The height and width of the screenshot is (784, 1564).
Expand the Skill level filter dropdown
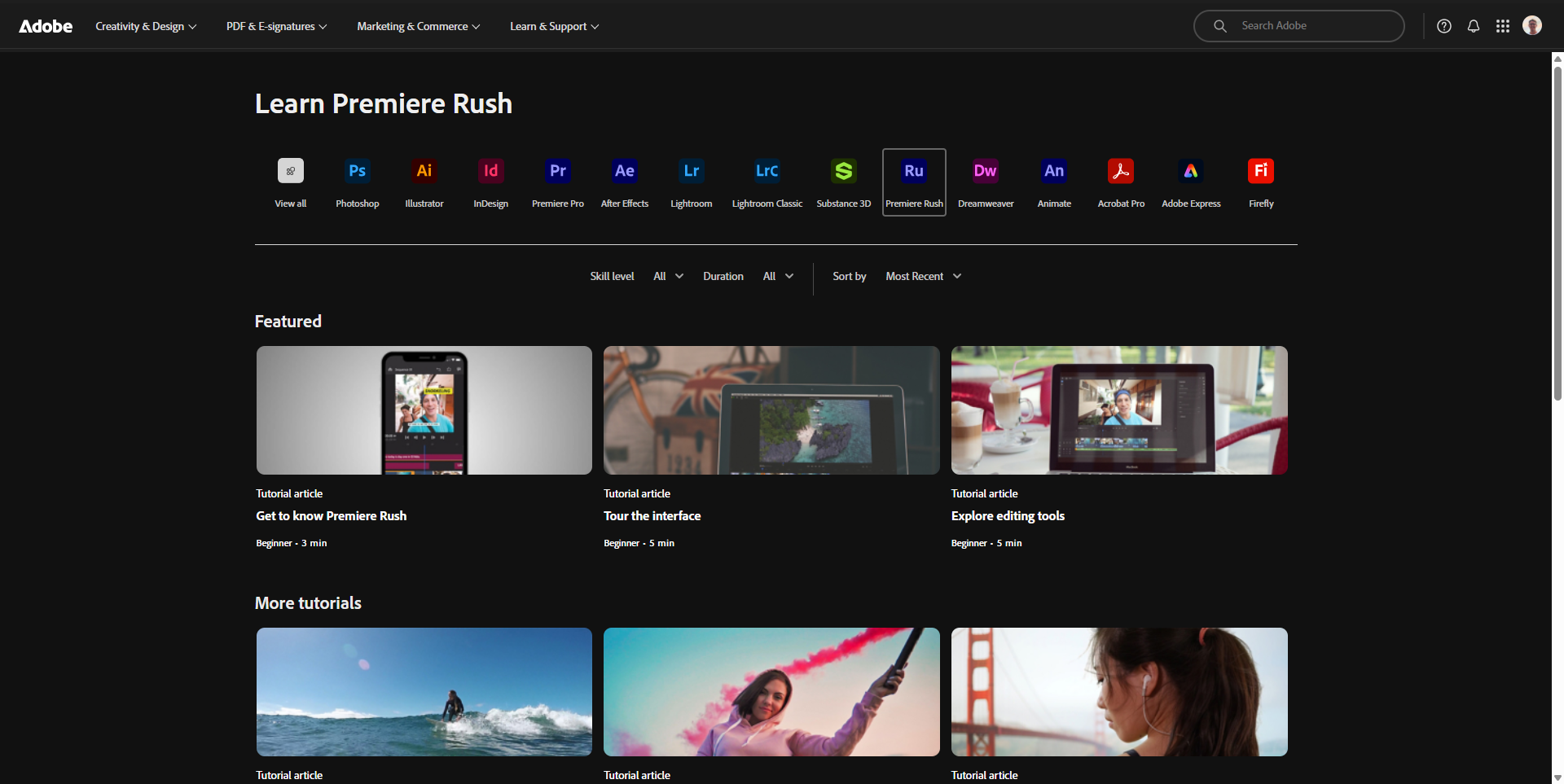click(668, 277)
